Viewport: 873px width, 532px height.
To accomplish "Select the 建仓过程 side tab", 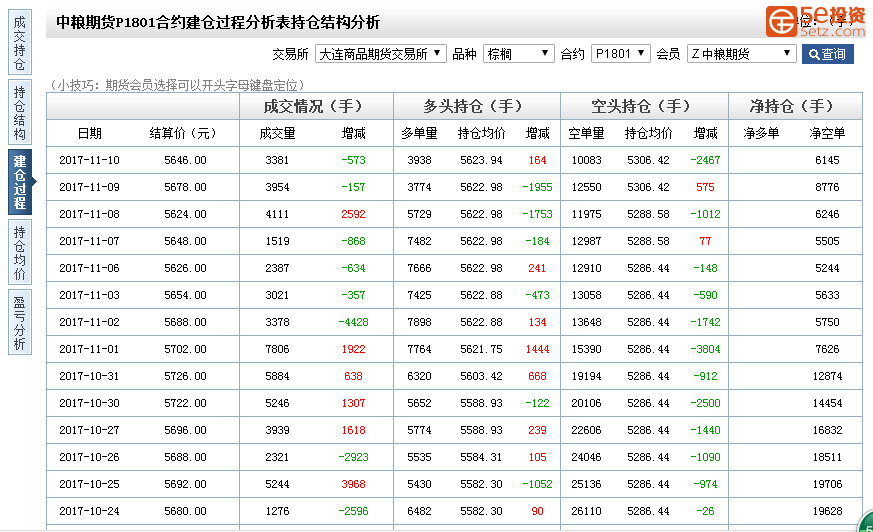I will pos(20,182).
